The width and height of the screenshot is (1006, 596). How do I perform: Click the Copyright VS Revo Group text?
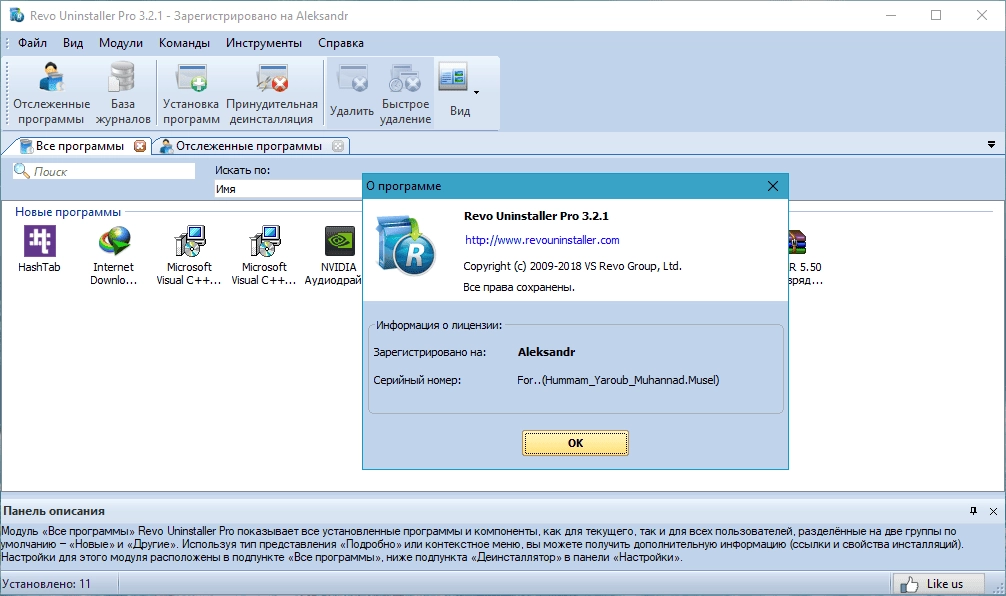point(572,266)
